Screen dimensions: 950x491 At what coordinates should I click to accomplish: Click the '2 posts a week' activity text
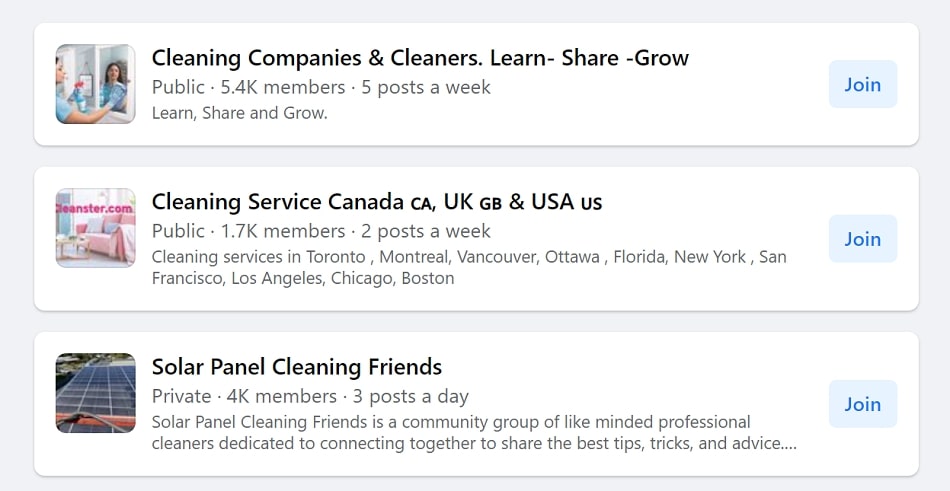(x=426, y=231)
